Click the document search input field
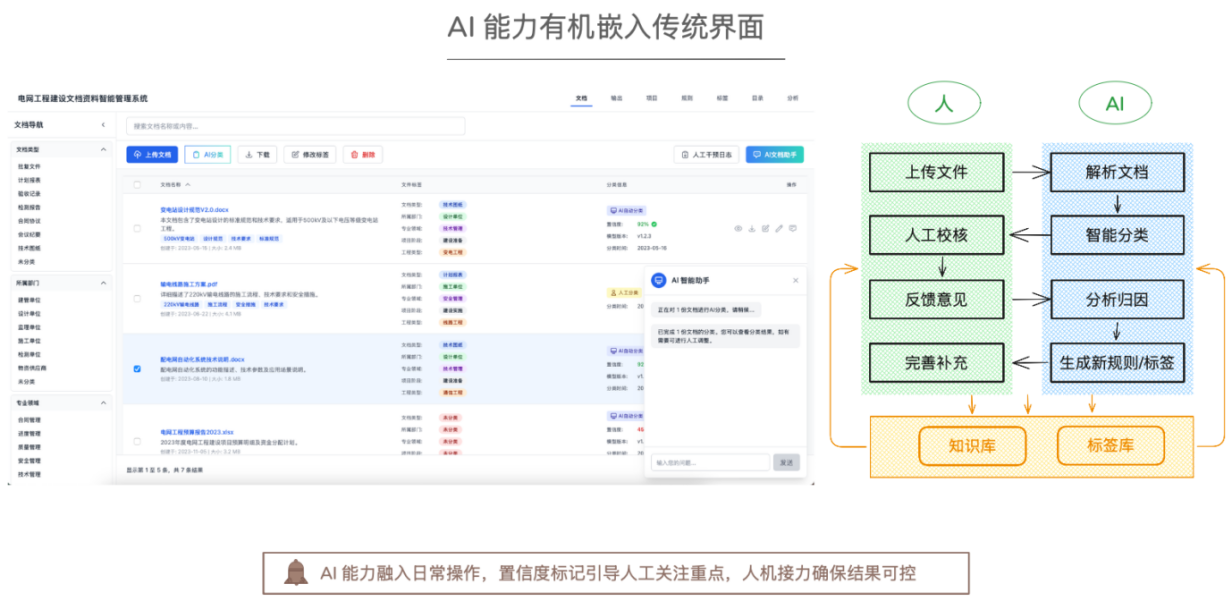The height and width of the screenshot is (601, 1232). (295, 126)
